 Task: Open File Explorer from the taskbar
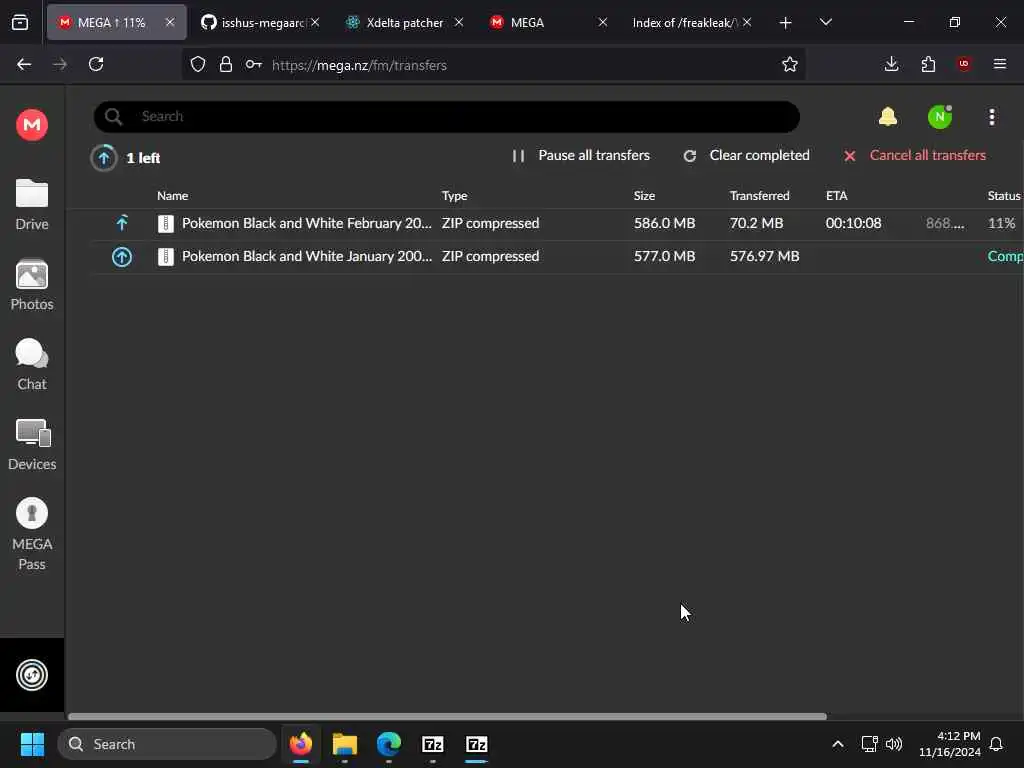coord(345,744)
